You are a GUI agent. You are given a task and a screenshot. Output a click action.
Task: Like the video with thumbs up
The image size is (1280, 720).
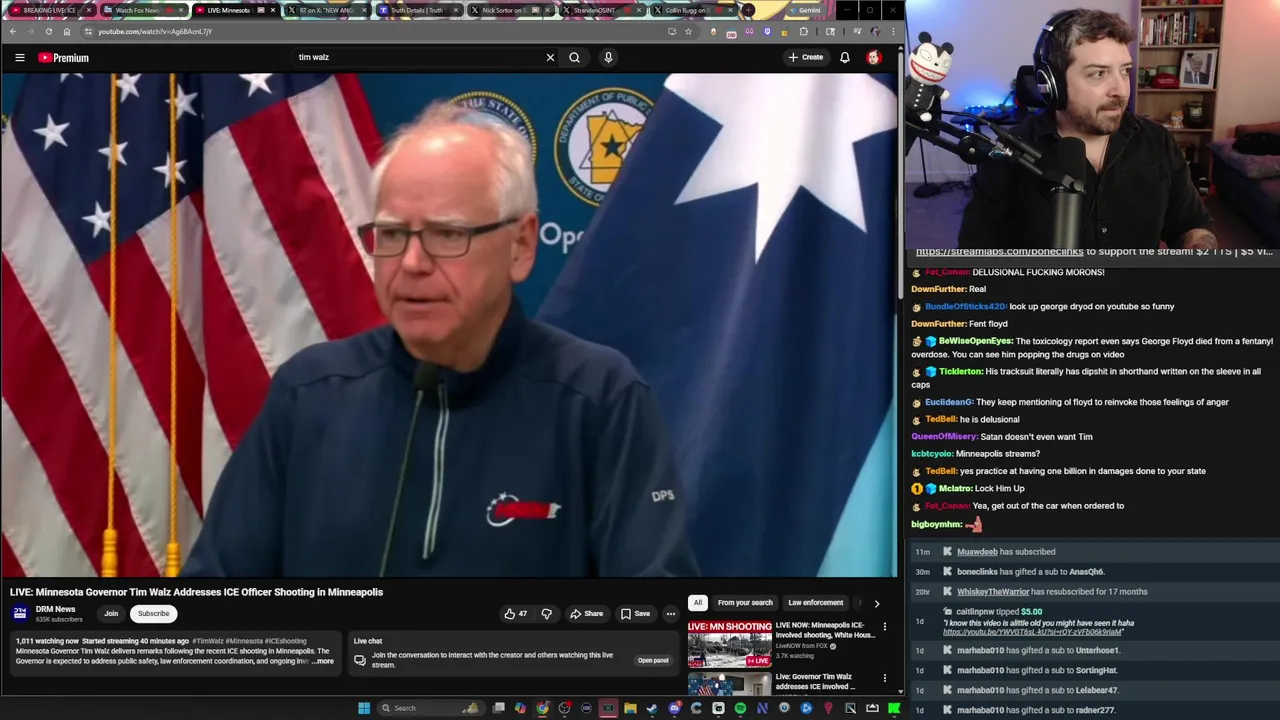516,614
